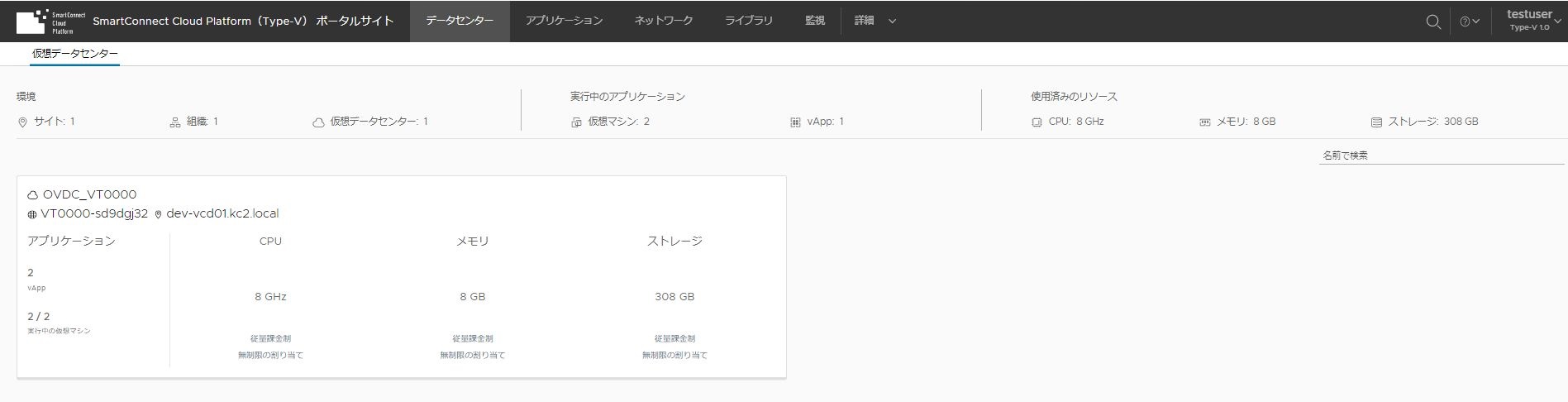Open the ネットワーク tab
This screenshot has height=402, width=1568.
coord(664,21)
